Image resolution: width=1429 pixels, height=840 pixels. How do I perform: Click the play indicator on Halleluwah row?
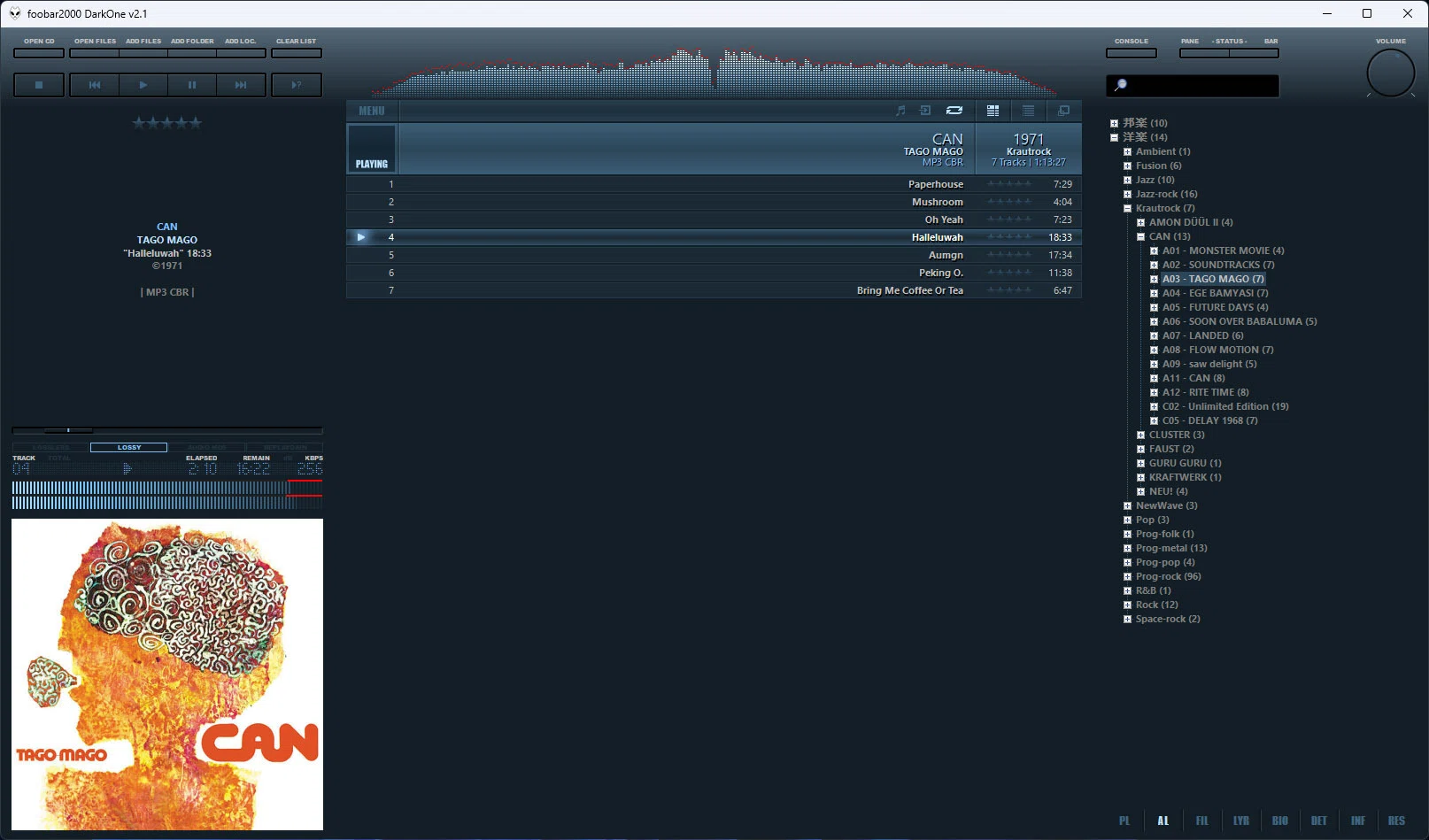coord(360,237)
